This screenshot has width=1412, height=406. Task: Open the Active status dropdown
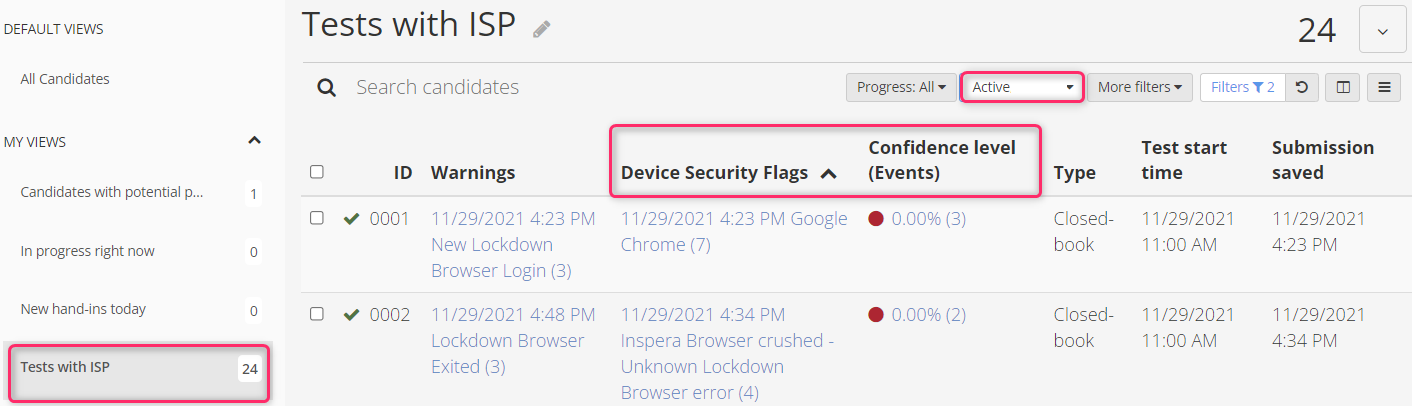(1022, 87)
